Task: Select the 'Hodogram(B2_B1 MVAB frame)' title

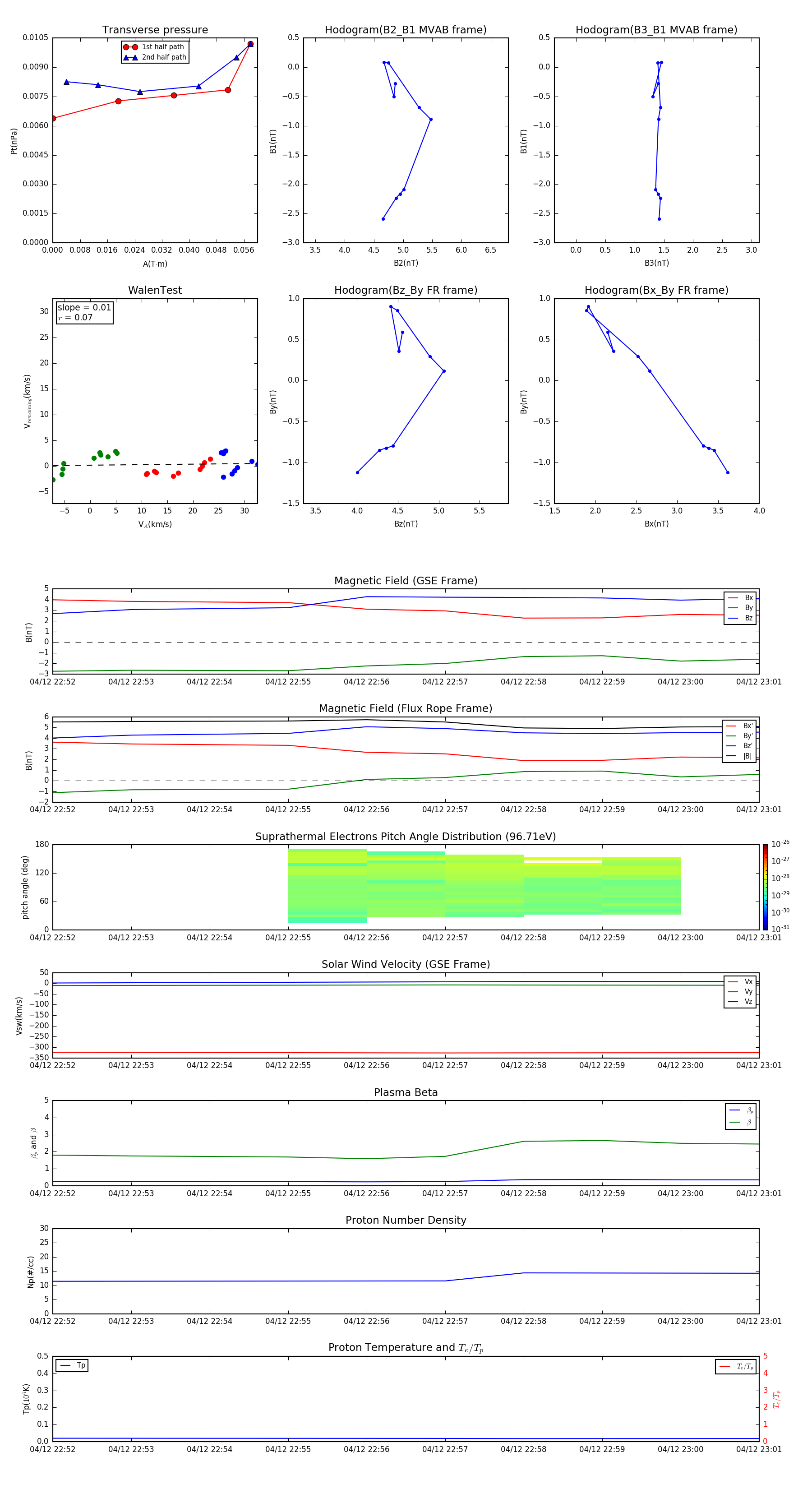Action: (406, 30)
